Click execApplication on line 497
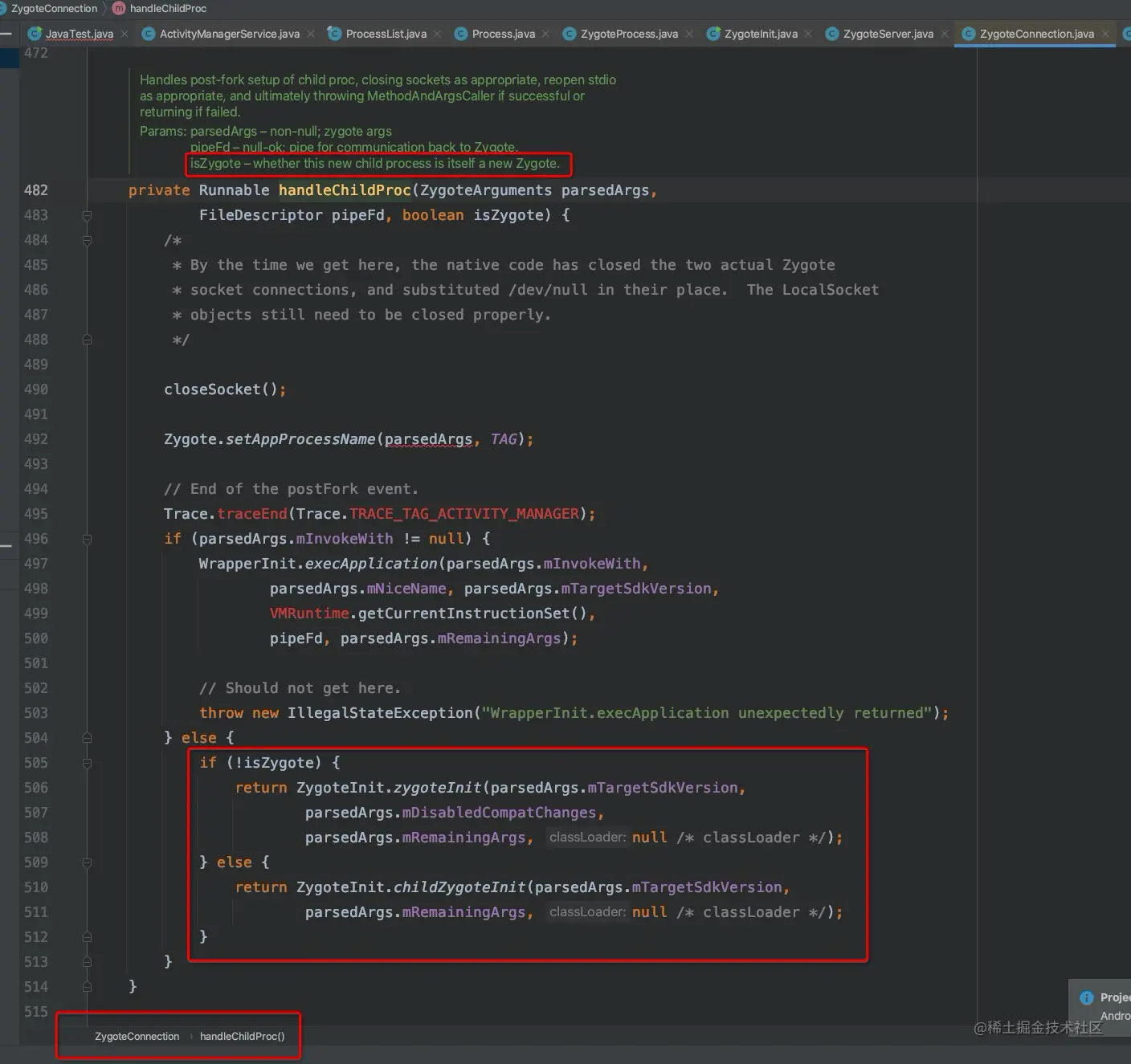1131x1064 pixels. [371, 564]
